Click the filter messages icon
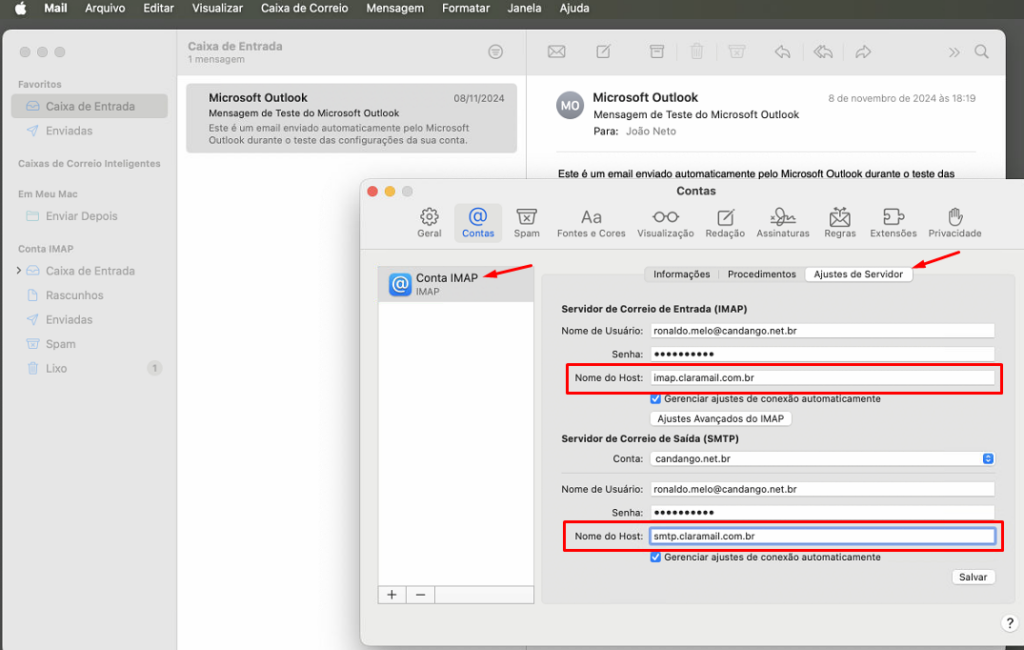 click(x=495, y=52)
